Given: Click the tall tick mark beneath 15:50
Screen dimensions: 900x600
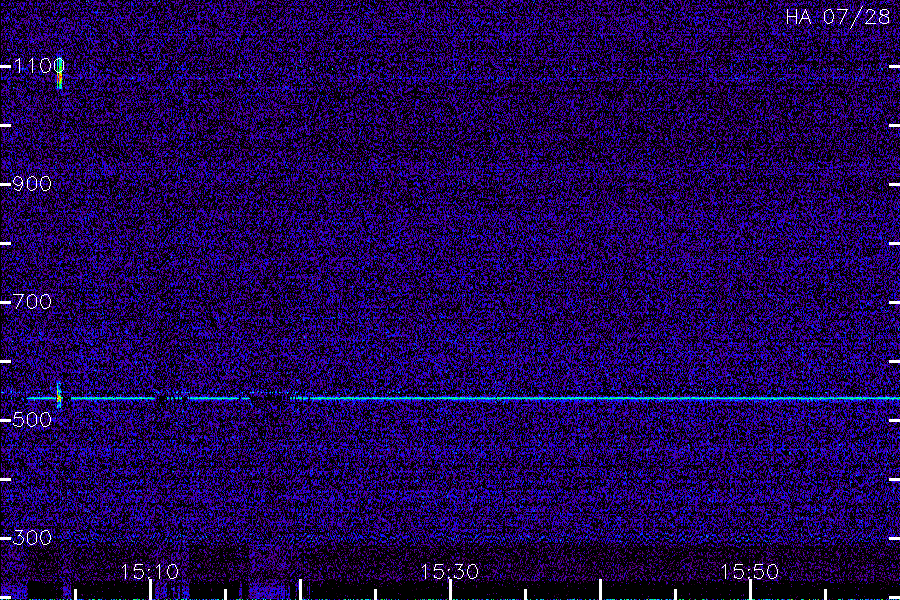Looking at the screenshot, I should (x=750, y=590).
